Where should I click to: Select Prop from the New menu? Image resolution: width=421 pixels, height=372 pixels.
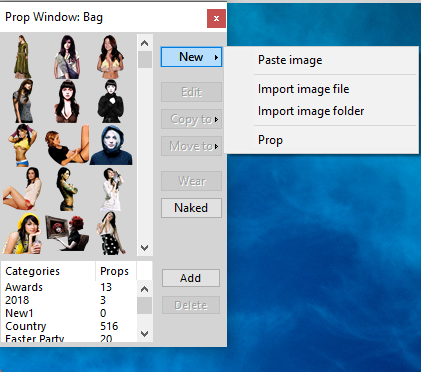(x=270, y=140)
